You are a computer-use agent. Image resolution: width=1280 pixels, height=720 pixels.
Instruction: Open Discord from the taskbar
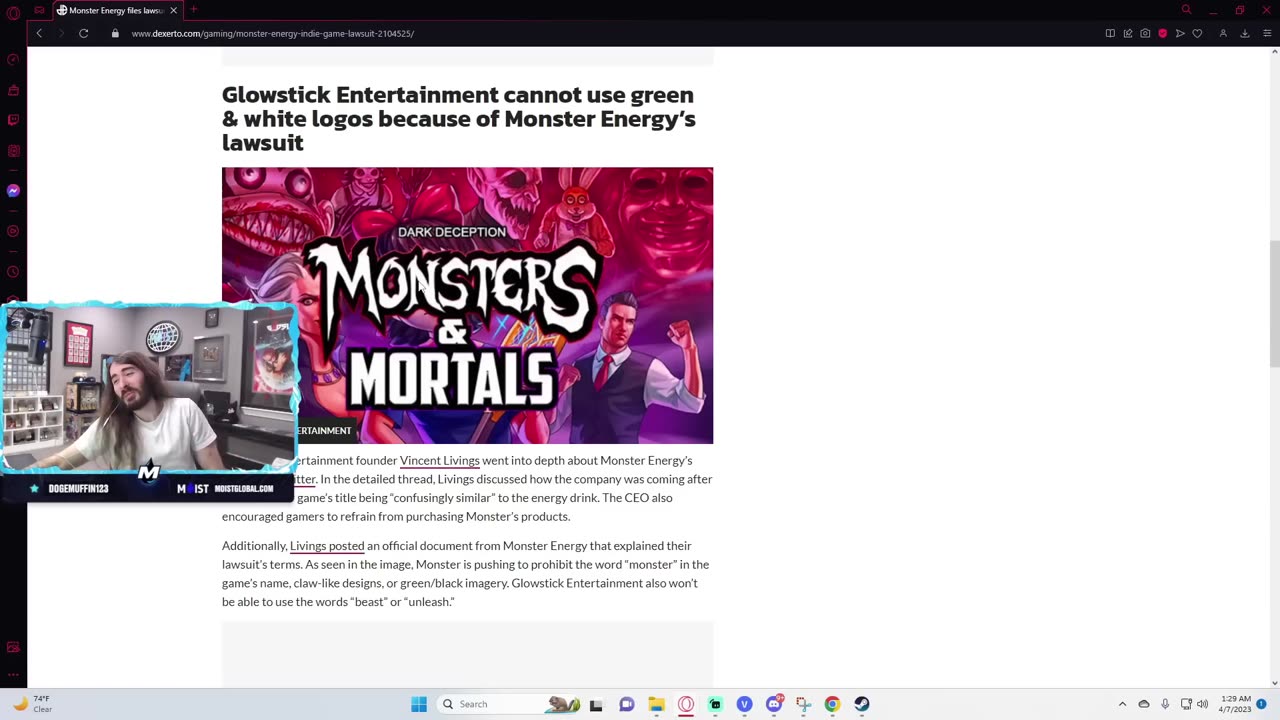[x=774, y=704]
